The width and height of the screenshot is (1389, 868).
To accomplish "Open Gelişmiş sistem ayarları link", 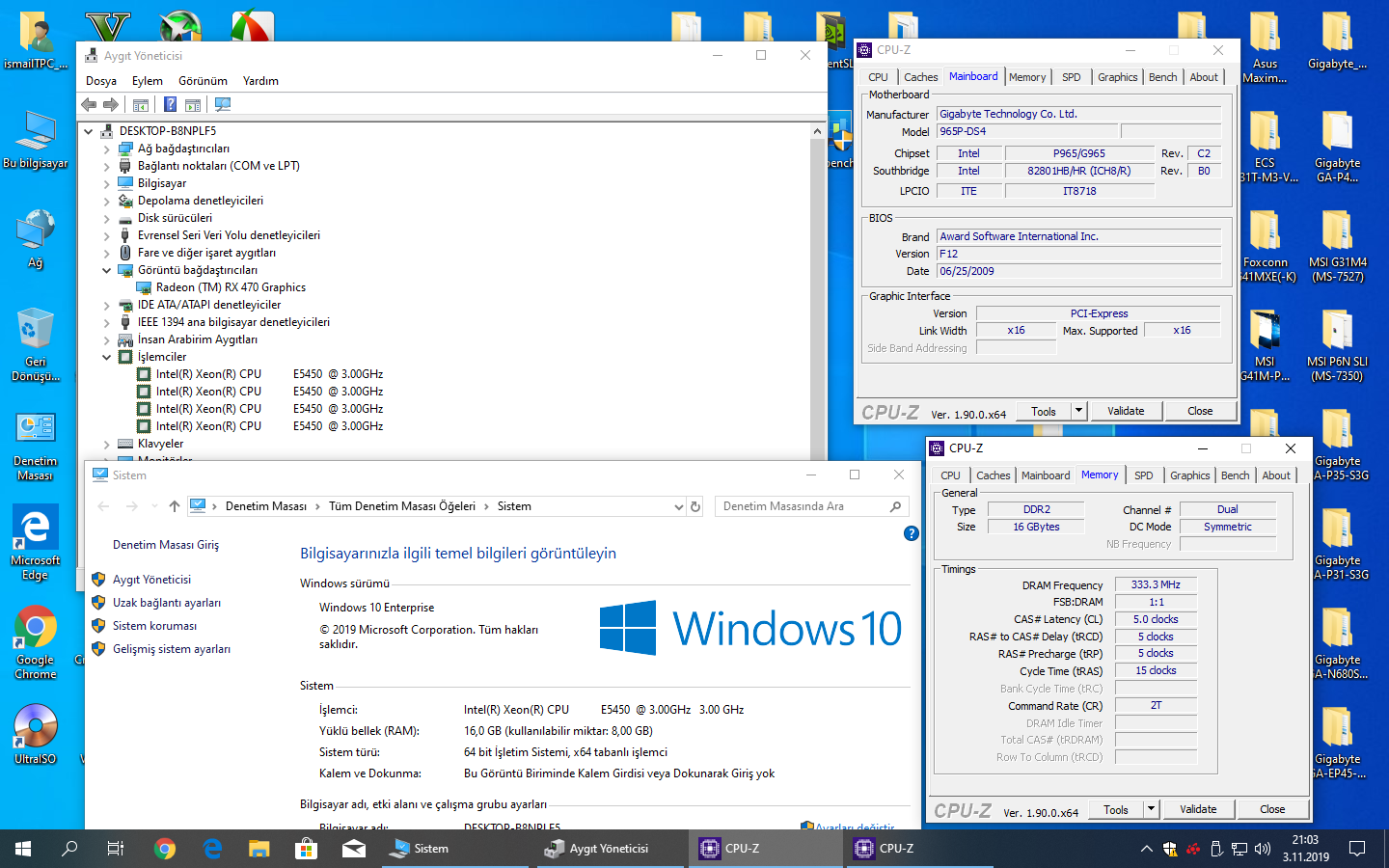I will (172, 649).
